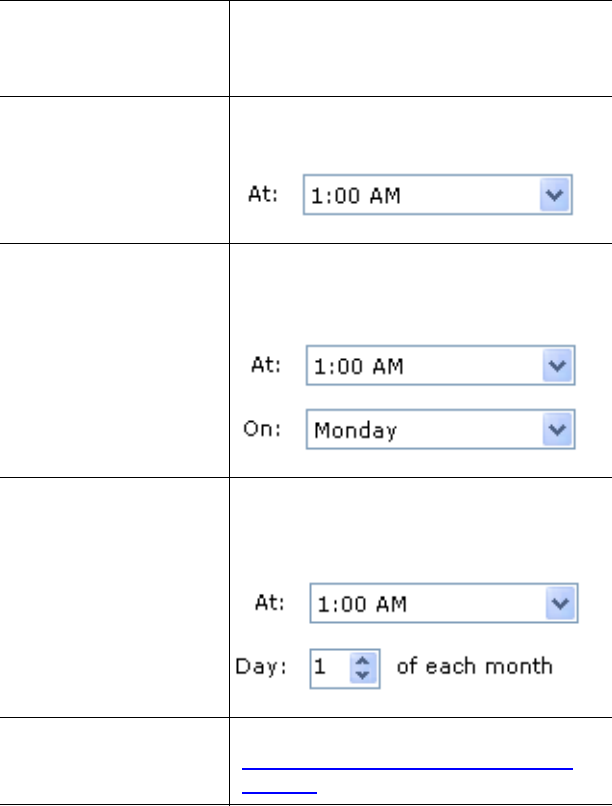Open the On day-of-week dropdown arrow
This screenshot has height=806, width=612.
click(x=559, y=430)
